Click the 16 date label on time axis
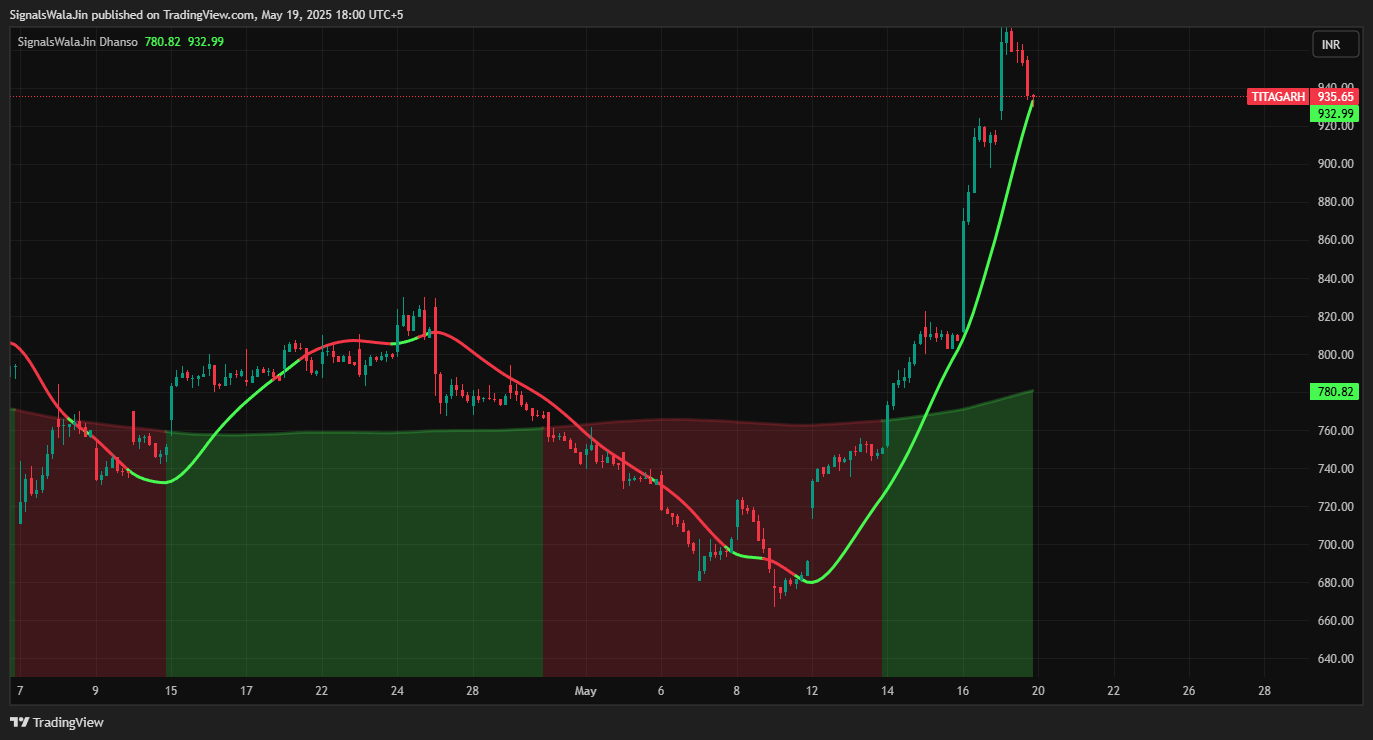This screenshot has width=1373, height=740. click(963, 691)
